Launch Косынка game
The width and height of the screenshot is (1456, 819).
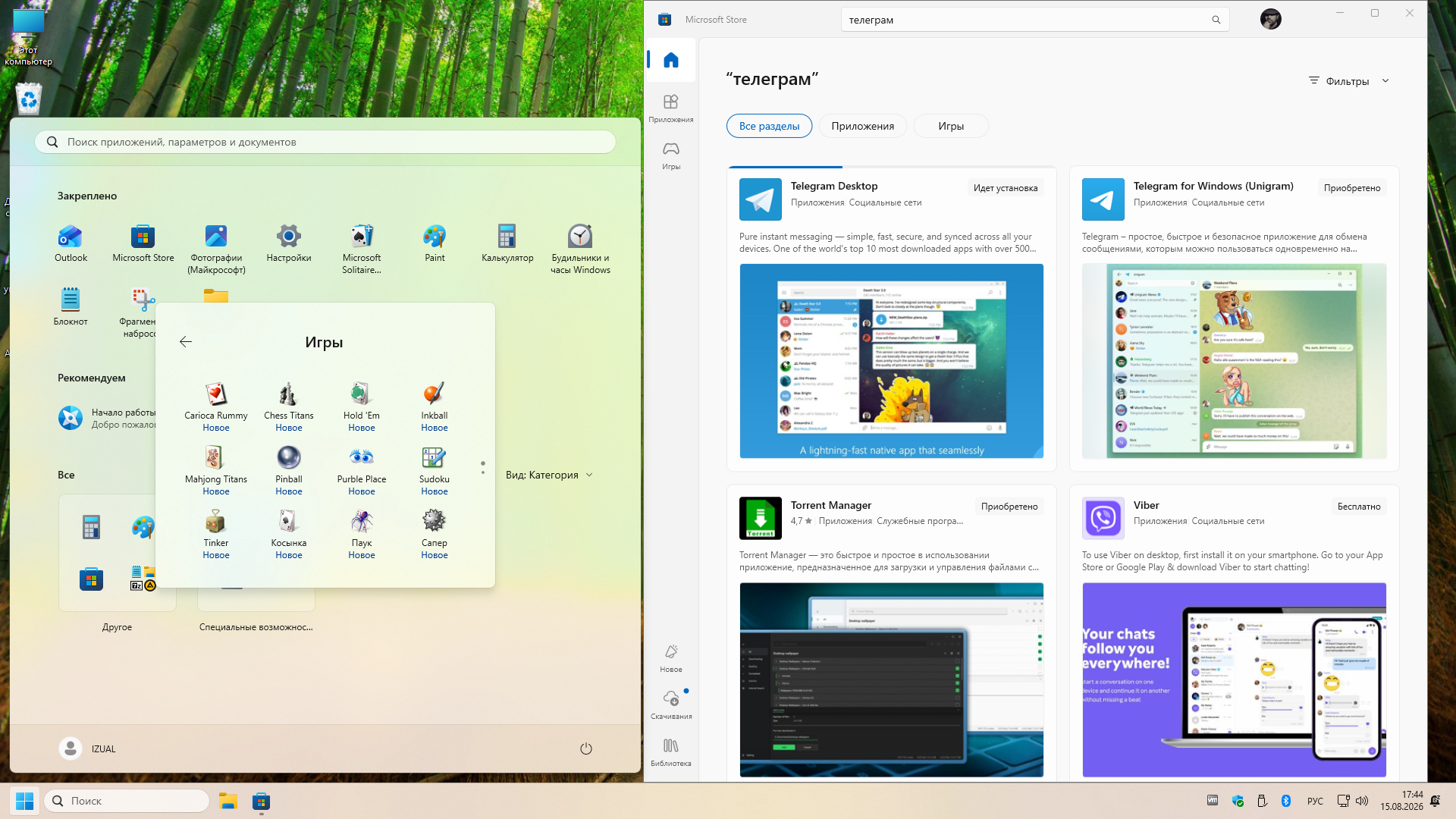(289, 534)
